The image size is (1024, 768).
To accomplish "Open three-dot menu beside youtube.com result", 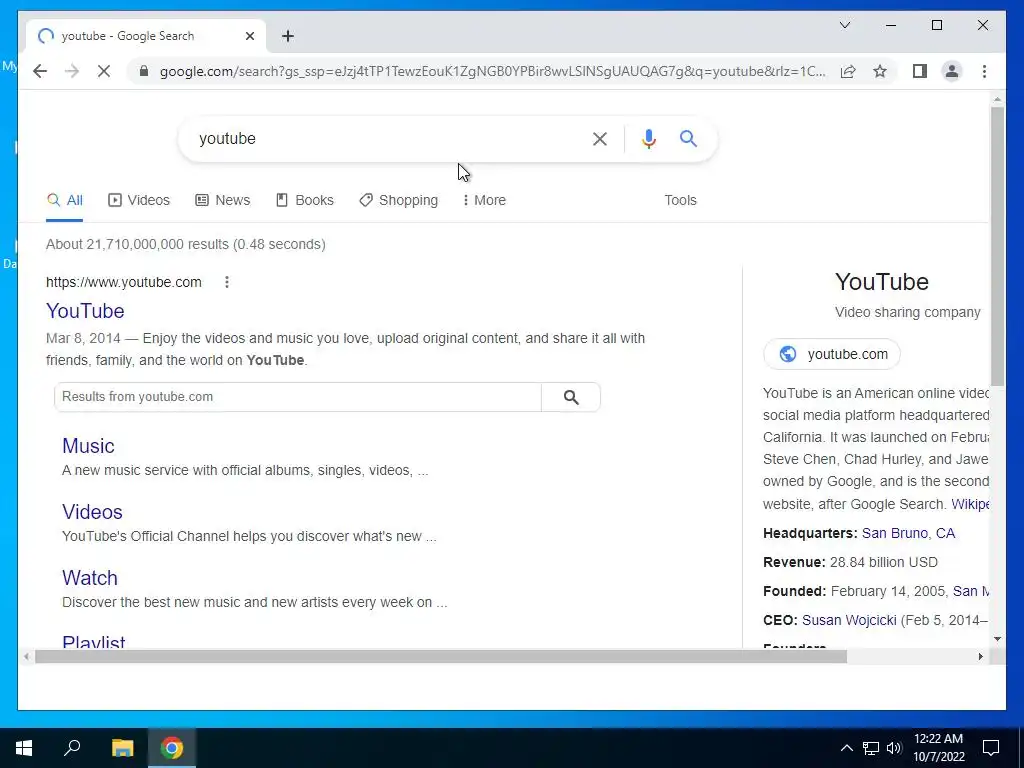I will point(227,282).
